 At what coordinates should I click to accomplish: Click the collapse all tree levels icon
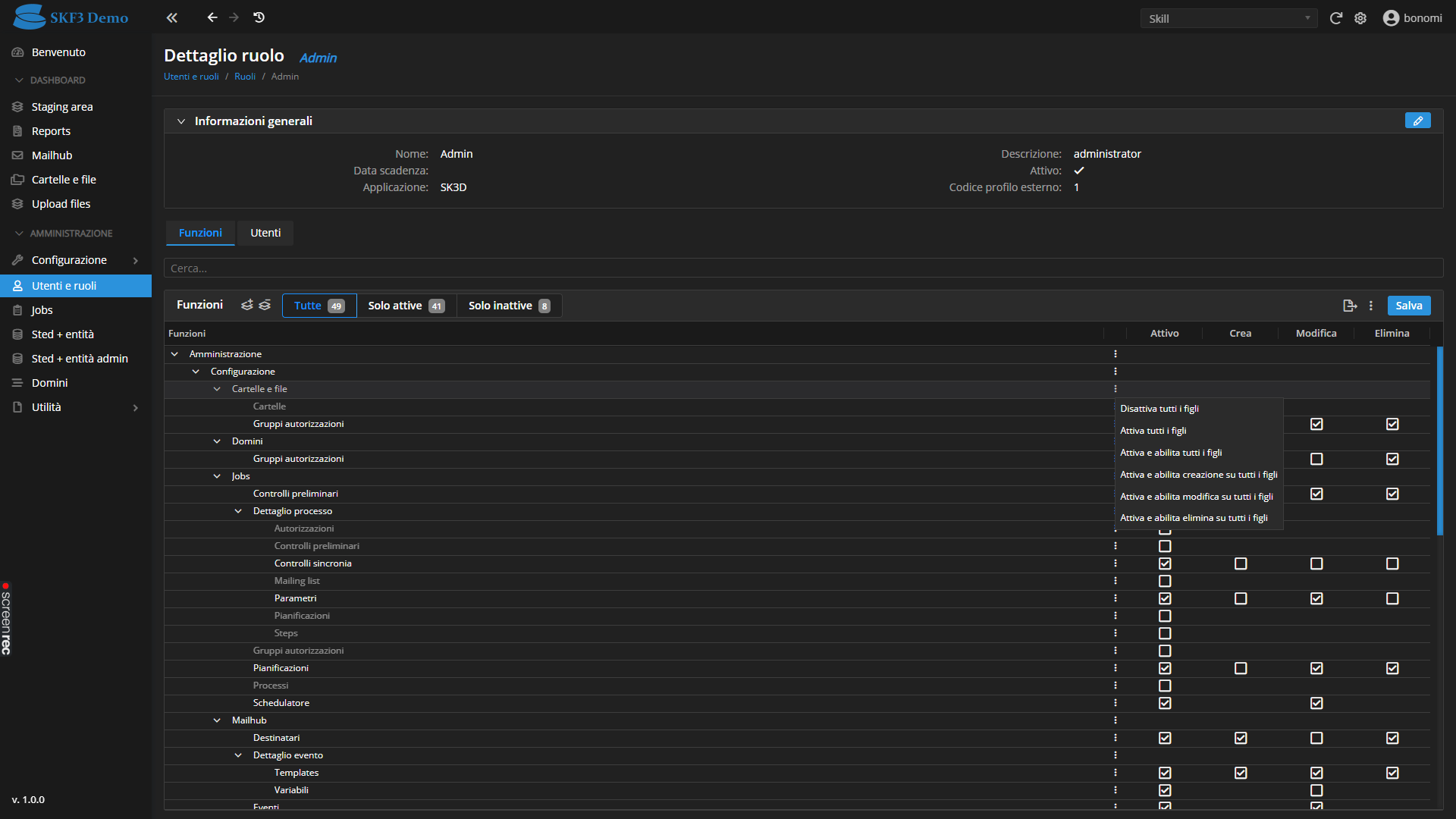click(x=265, y=305)
